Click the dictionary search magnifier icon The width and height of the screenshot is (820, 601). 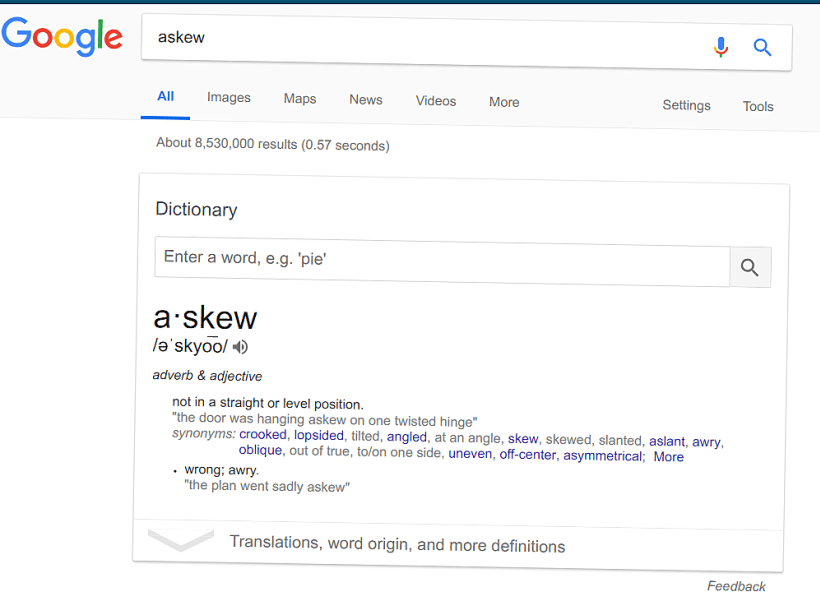click(749, 266)
